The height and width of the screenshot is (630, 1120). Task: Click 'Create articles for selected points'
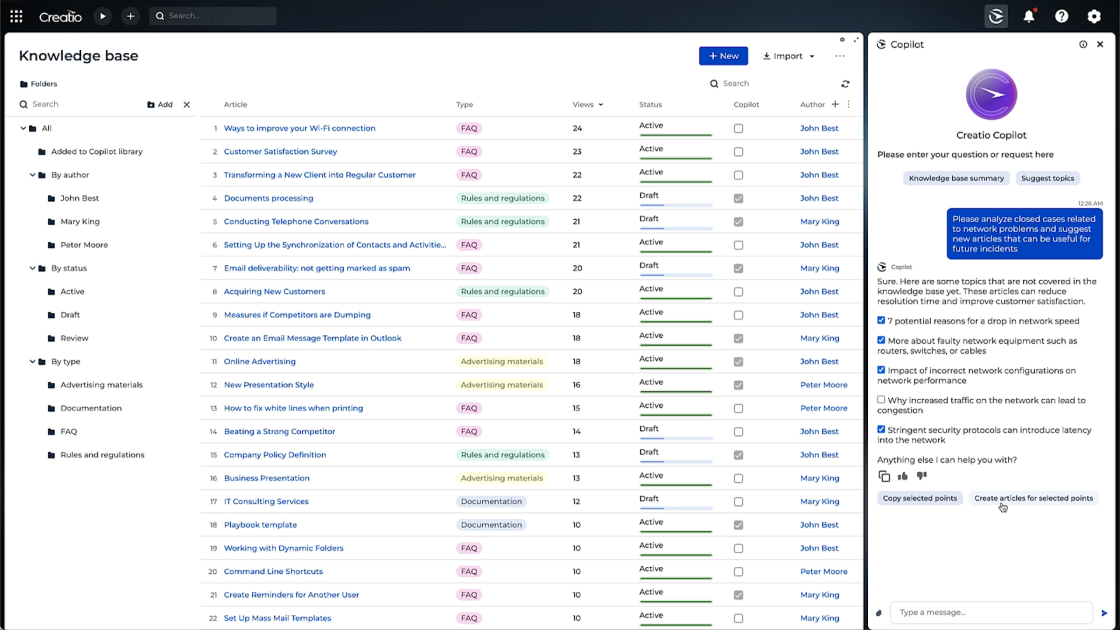(x=1033, y=498)
